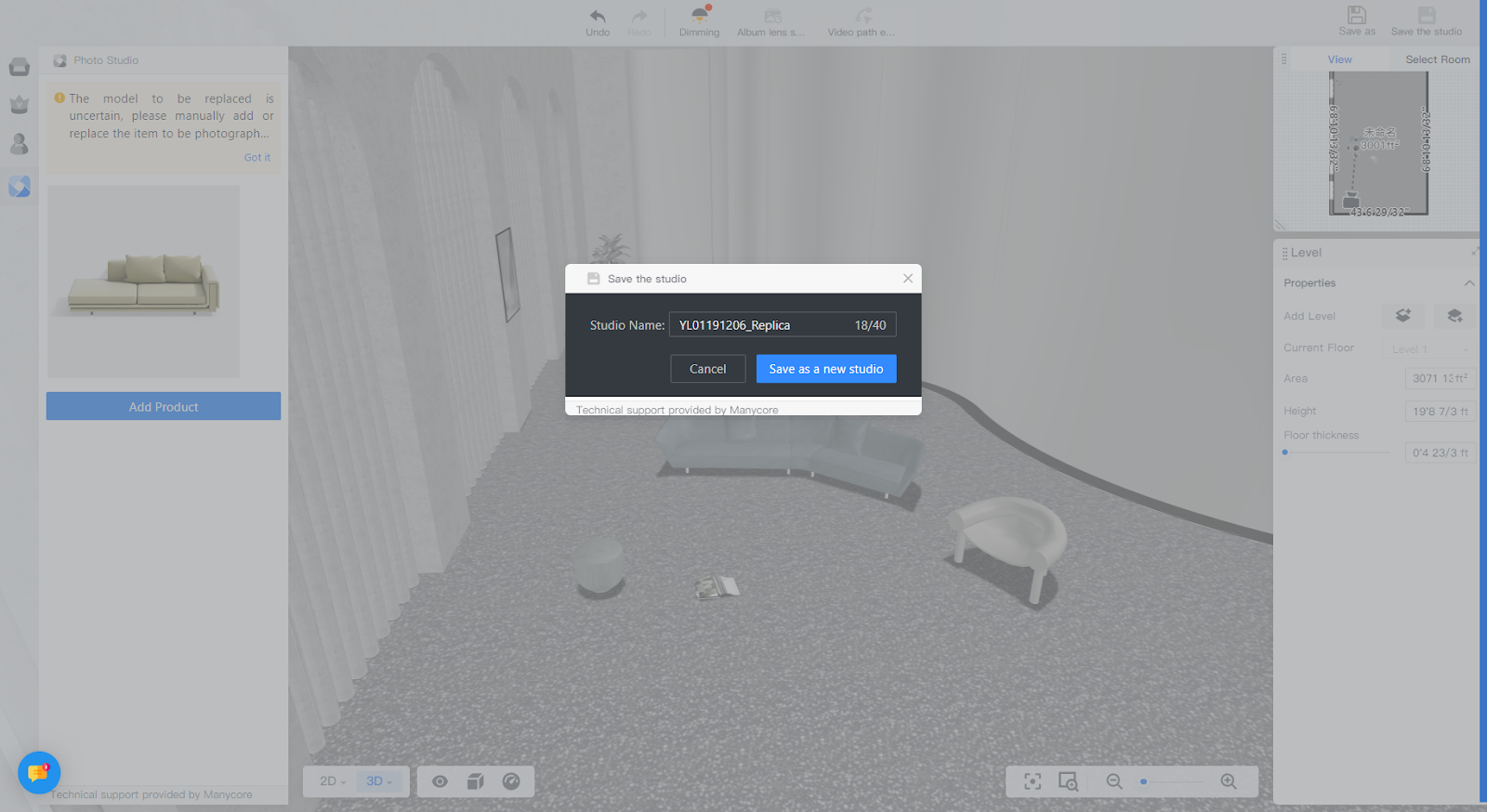
Task: Click the add level above icon
Action: [1403, 316]
